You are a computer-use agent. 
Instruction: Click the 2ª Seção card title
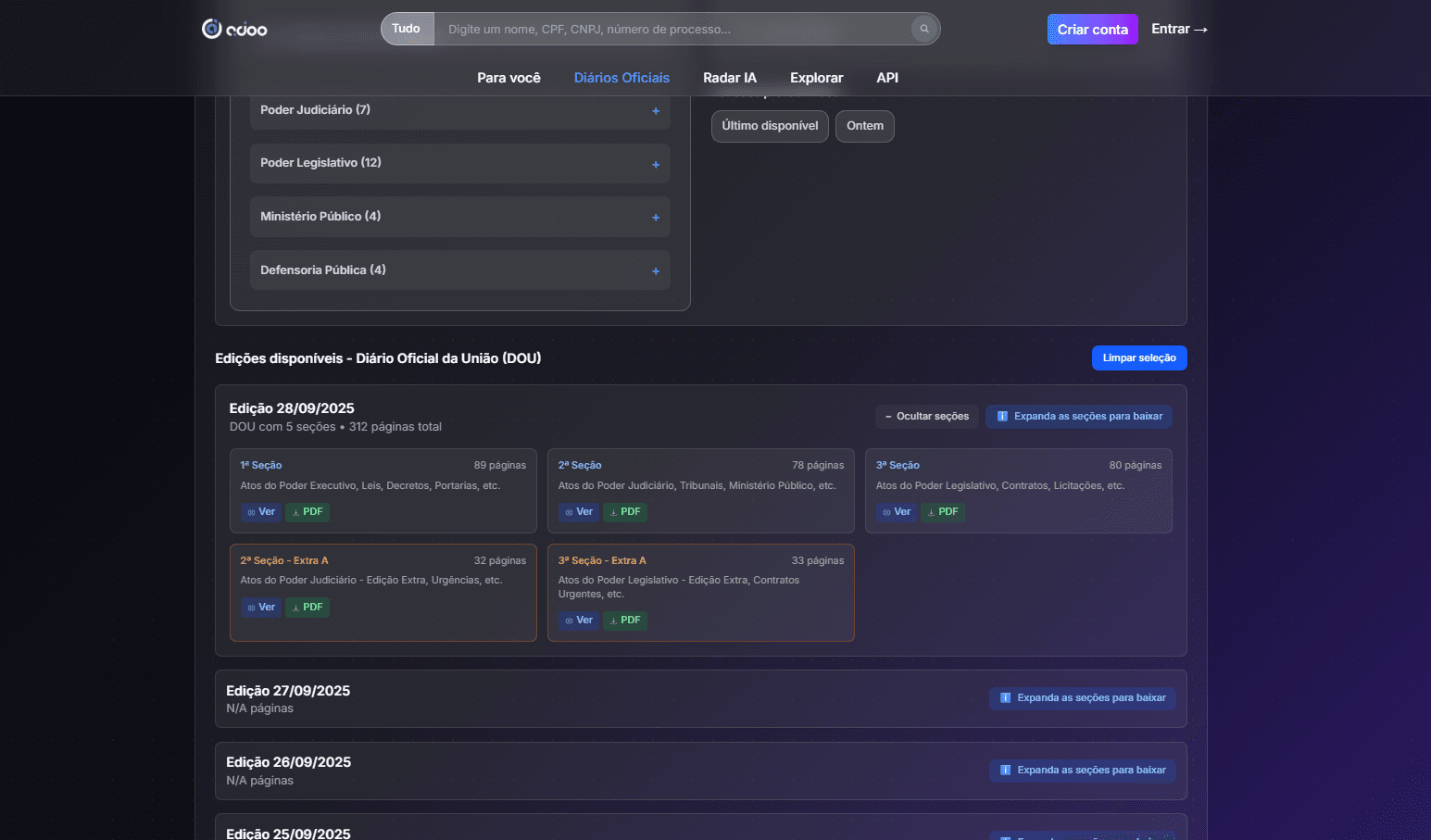coord(580,466)
